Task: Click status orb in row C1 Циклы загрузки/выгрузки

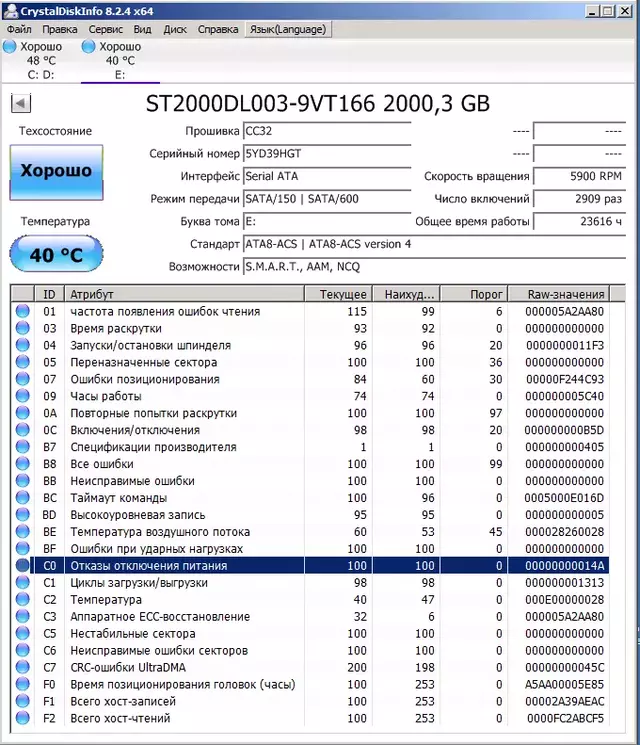Action: [x=22, y=583]
